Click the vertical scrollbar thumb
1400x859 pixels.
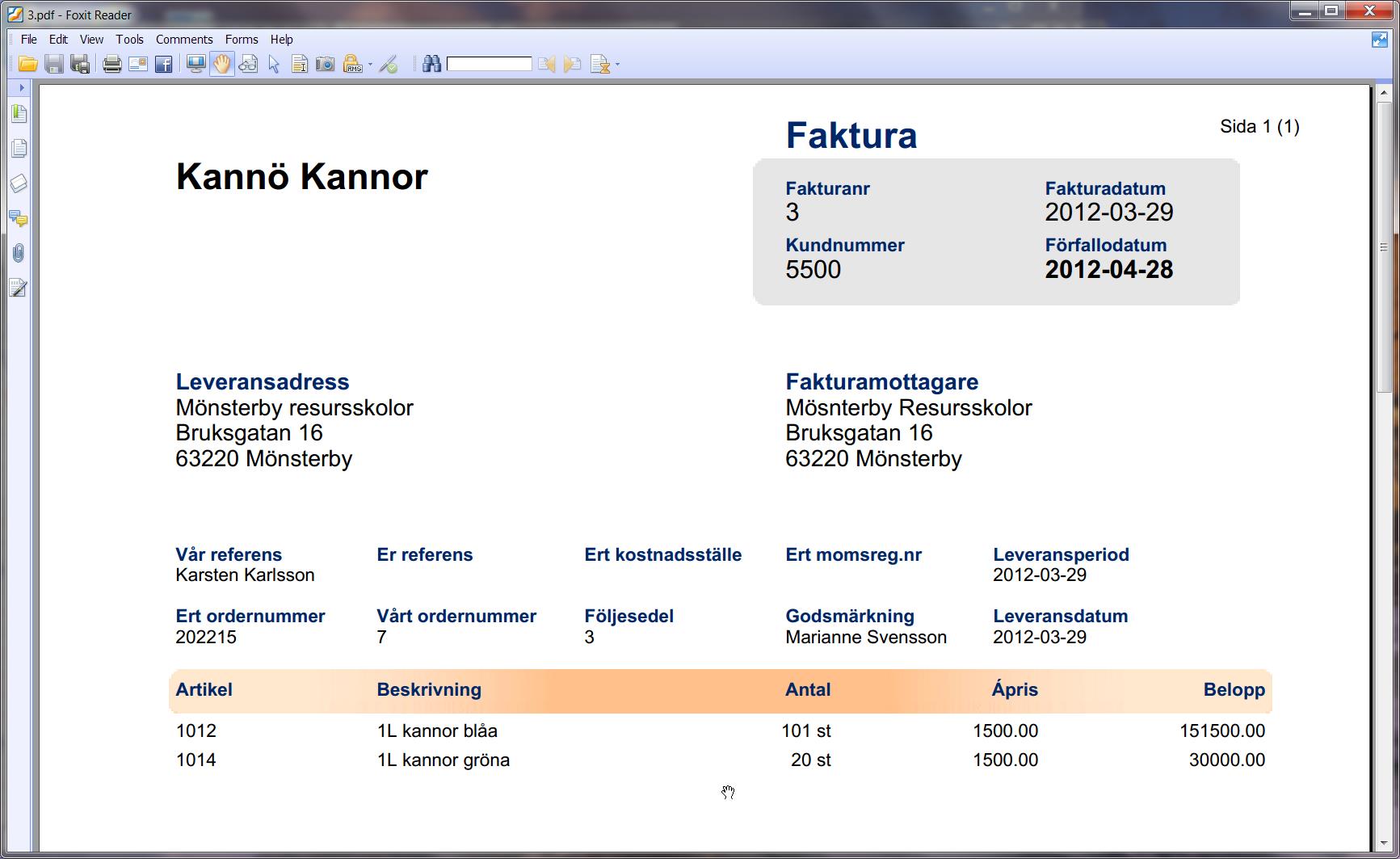pyautogui.click(x=1383, y=246)
